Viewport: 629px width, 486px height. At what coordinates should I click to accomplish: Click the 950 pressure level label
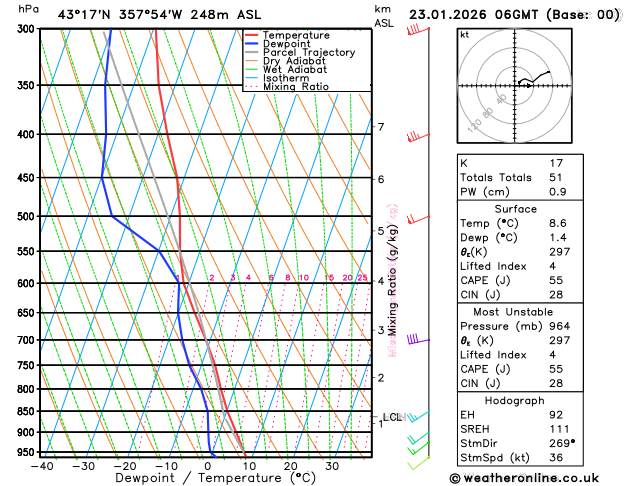pos(28,452)
